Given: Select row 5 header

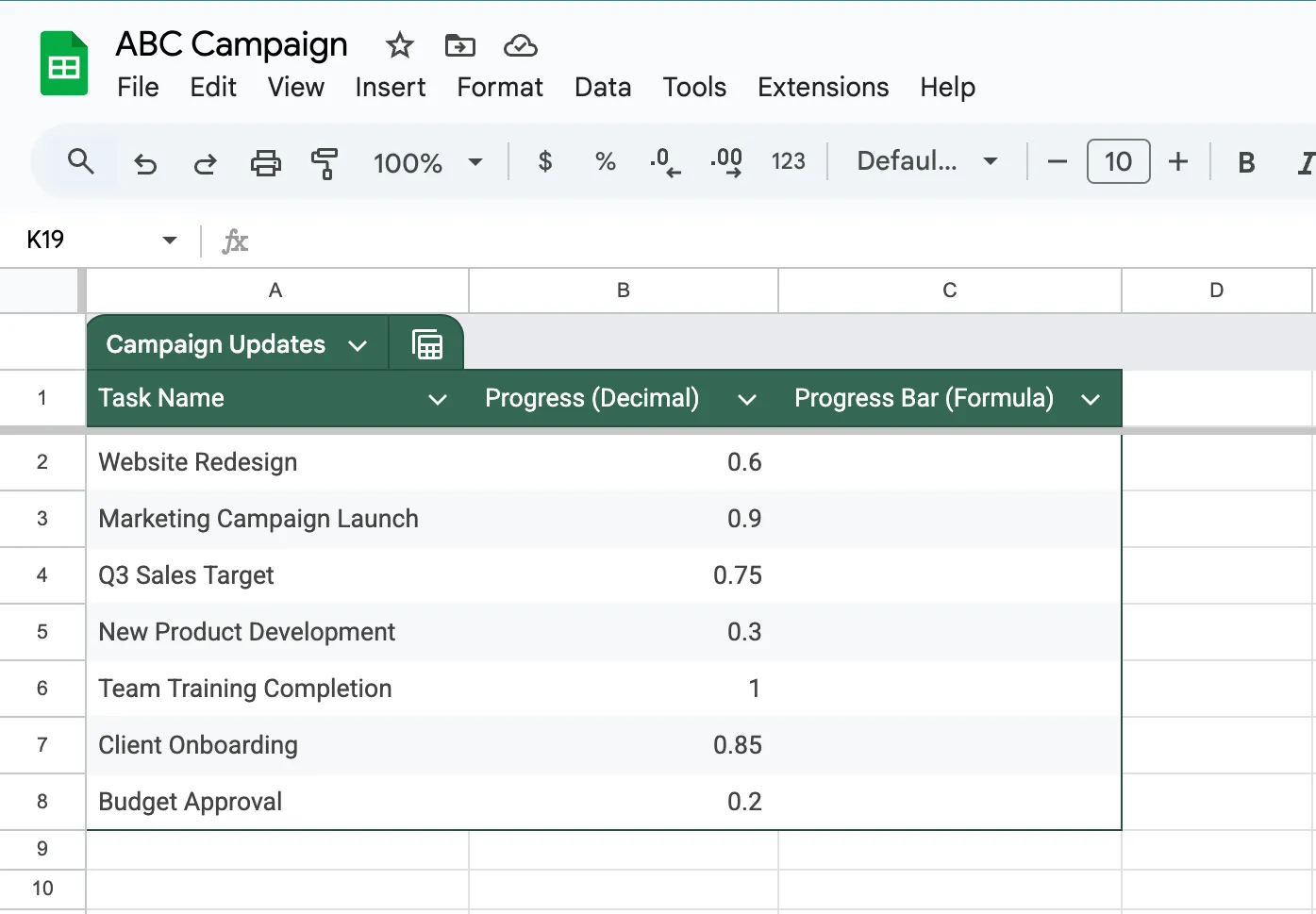Looking at the screenshot, I should (x=42, y=632).
